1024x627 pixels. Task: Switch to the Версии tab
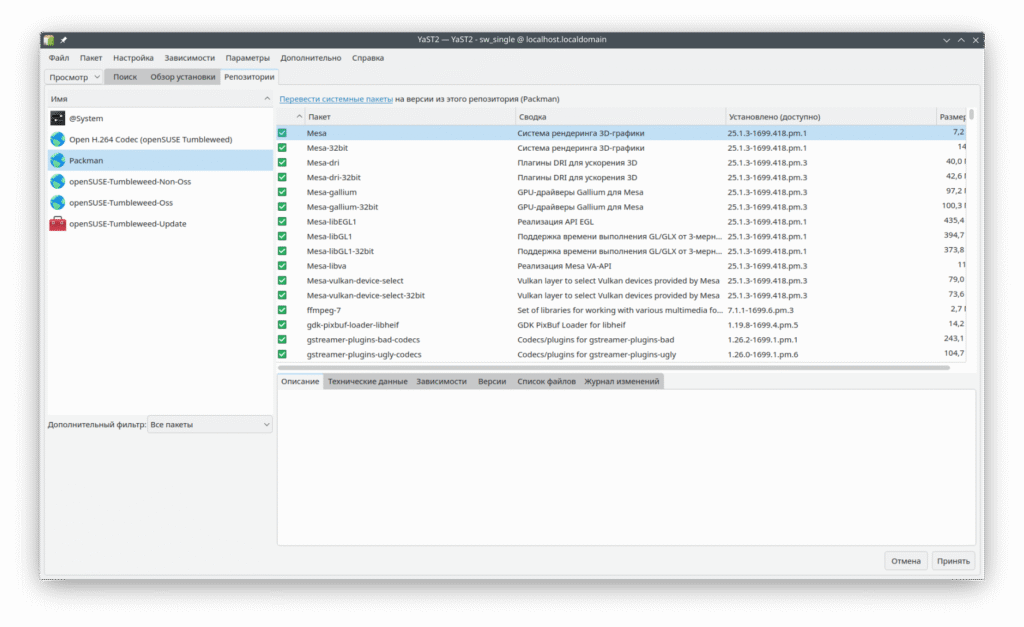[x=492, y=381]
